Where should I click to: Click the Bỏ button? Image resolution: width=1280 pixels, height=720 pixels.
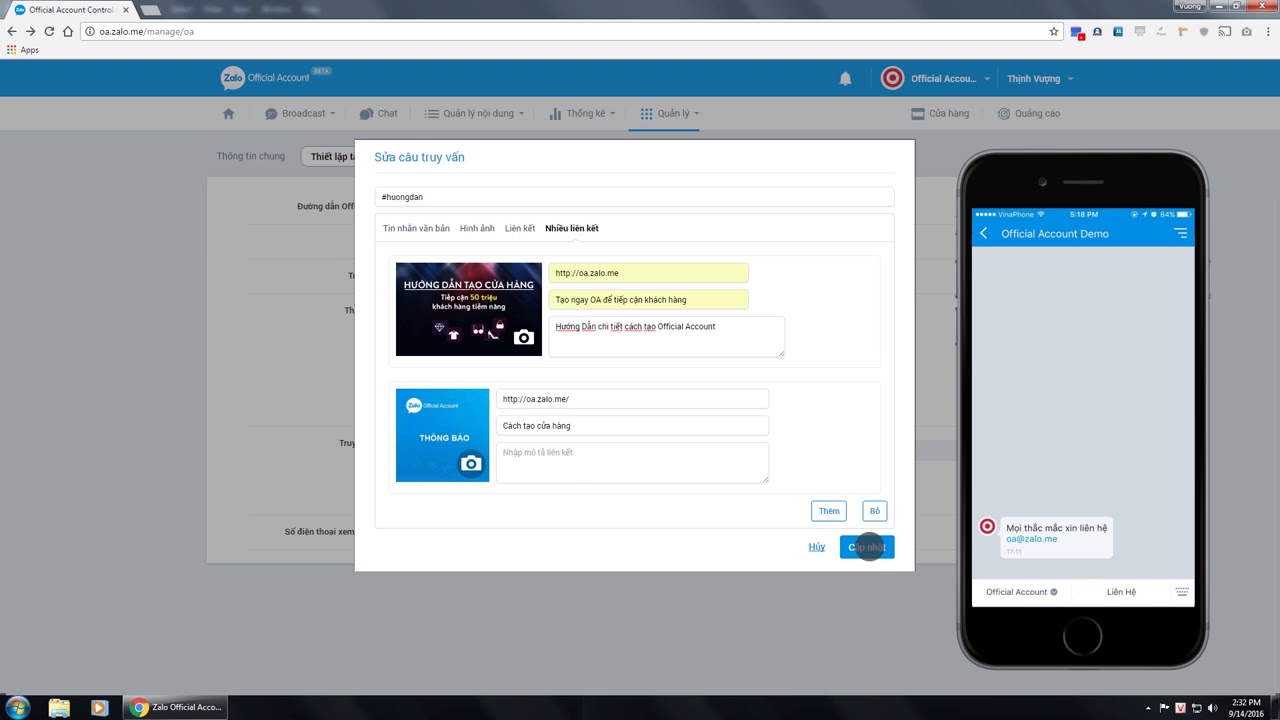point(875,511)
